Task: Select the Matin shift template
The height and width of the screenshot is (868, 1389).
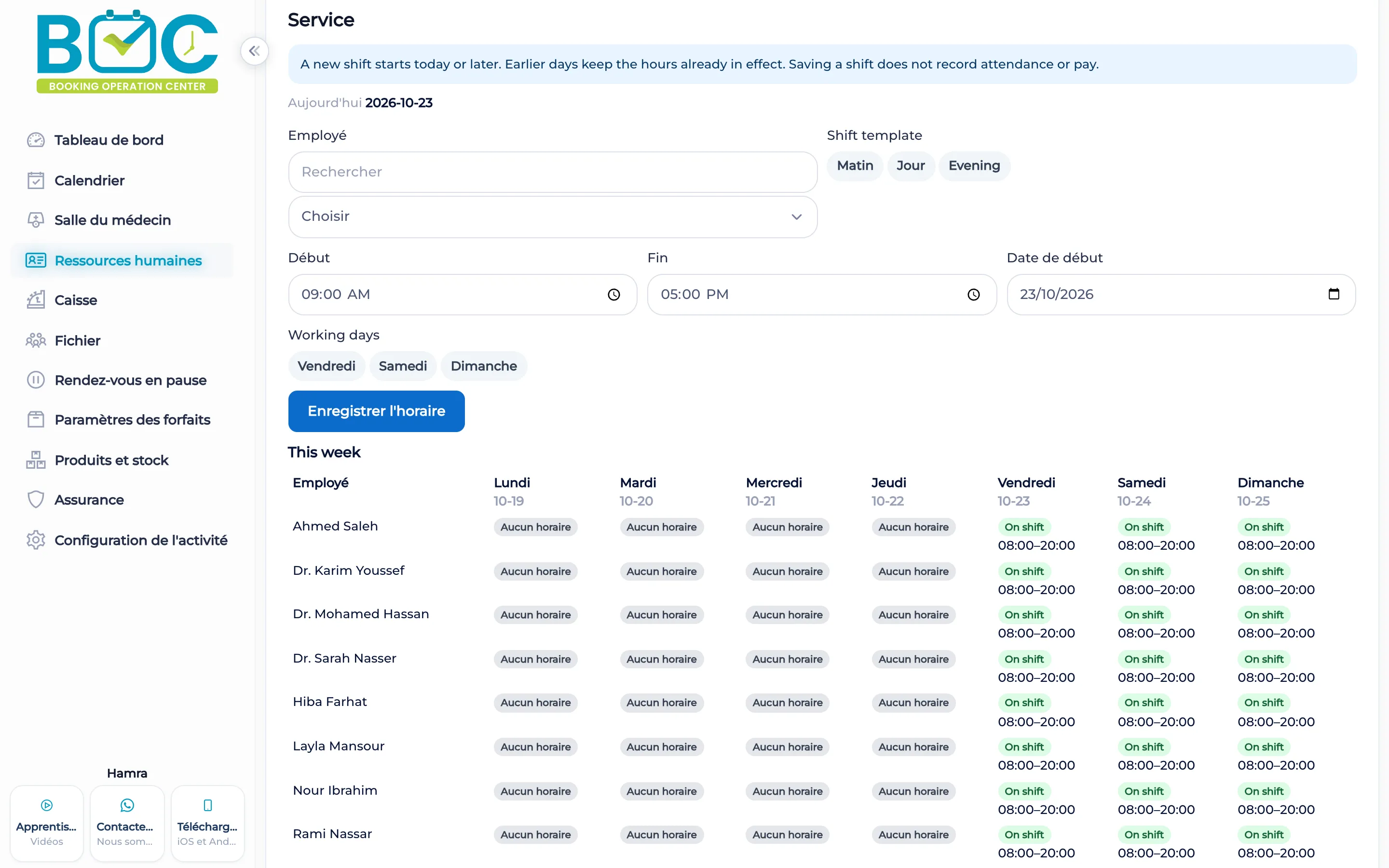Action: tap(855, 166)
